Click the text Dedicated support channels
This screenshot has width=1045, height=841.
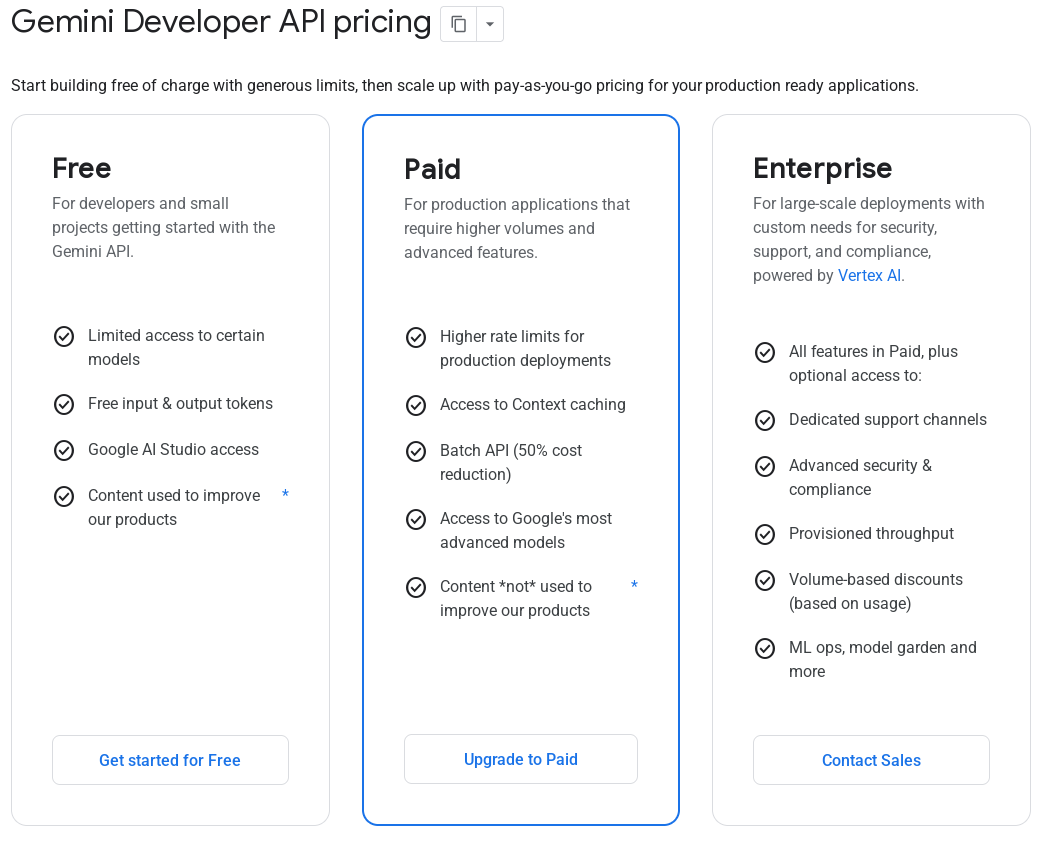[888, 419]
